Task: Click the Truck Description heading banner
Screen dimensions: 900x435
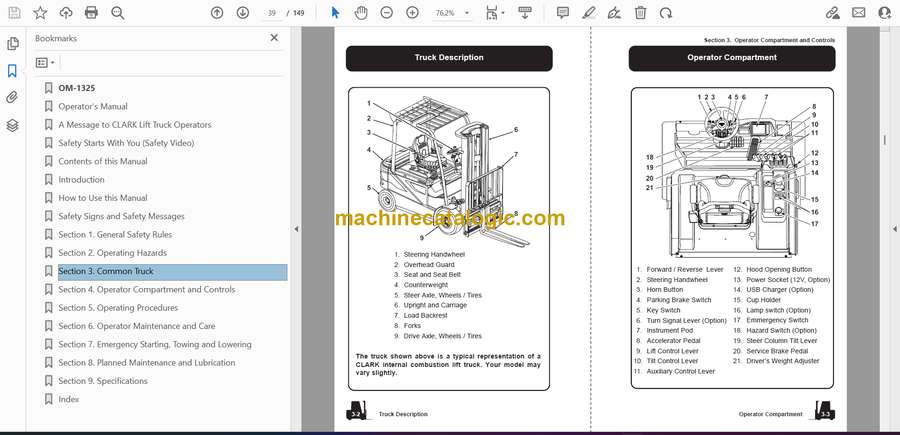Action: click(x=449, y=58)
